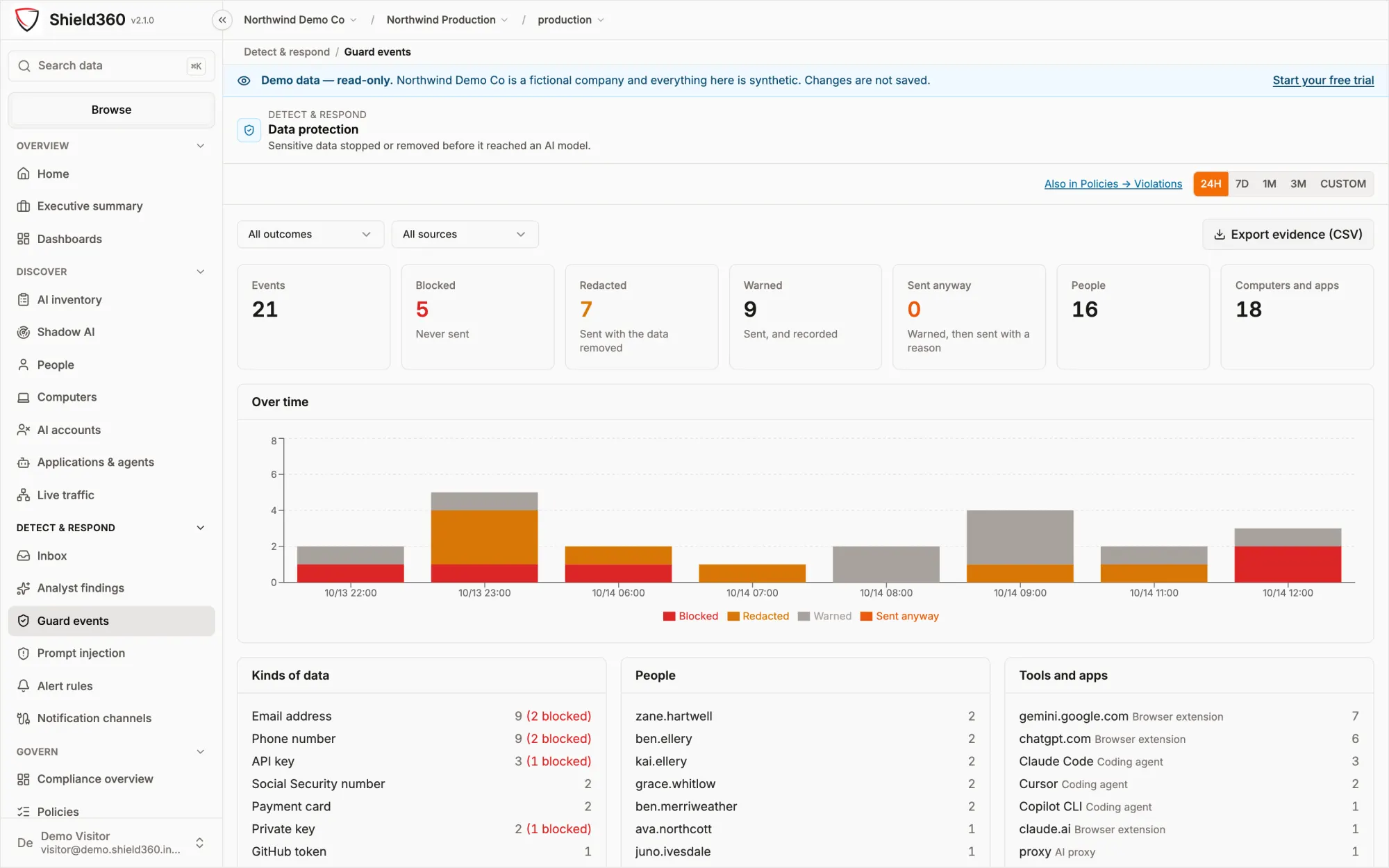Screen dimensions: 1389x868
Task: Click Export evidence (CSV) button
Action: click(x=1288, y=235)
